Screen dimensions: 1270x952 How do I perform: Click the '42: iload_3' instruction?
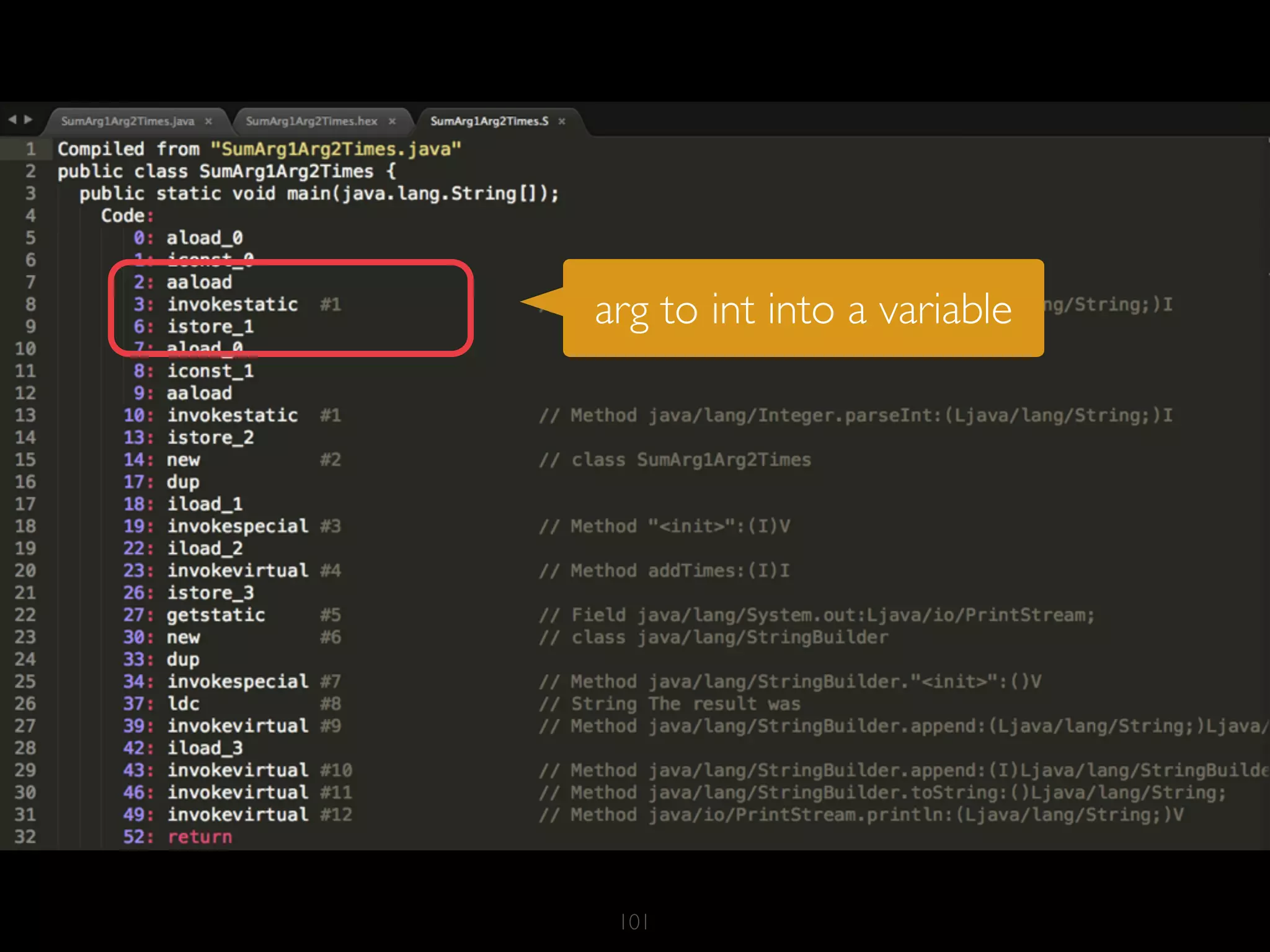coord(183,748)
